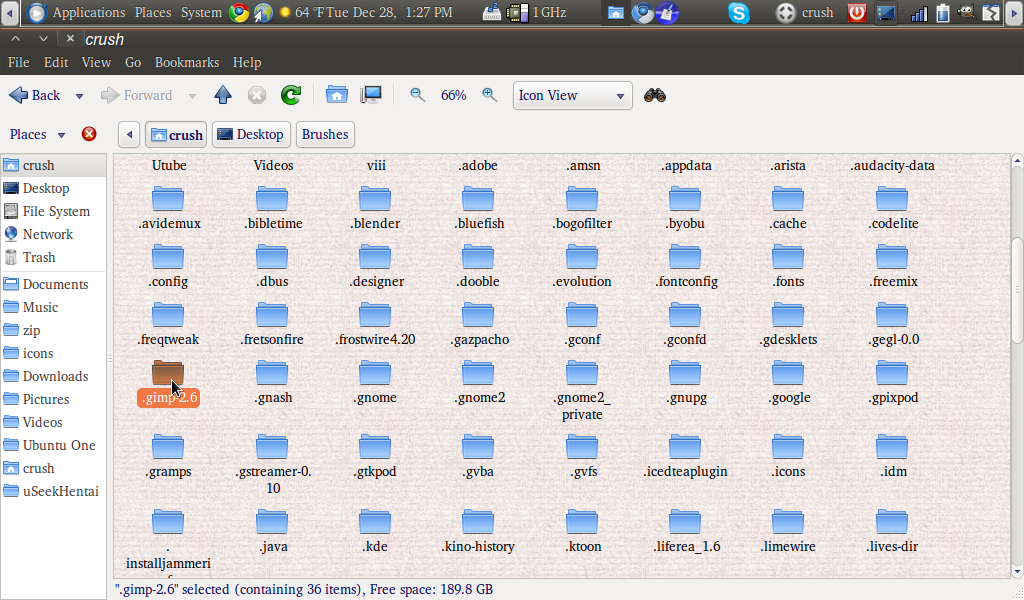The width and height of the screenshot is (1024, 600).
Task: Close the Places sidebar with red X
Action: 89,134
